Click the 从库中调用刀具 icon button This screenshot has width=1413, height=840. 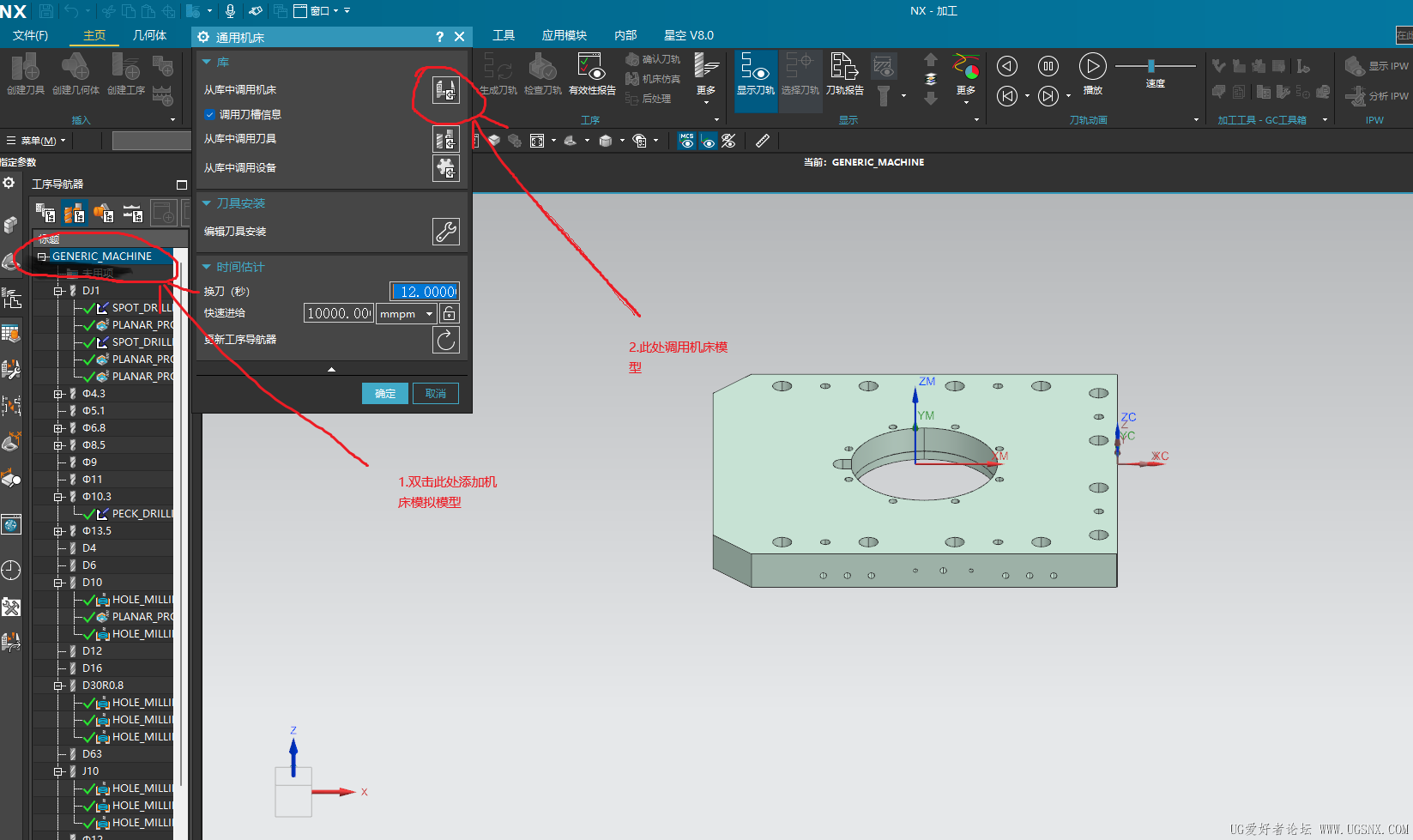tap(445, 139)
